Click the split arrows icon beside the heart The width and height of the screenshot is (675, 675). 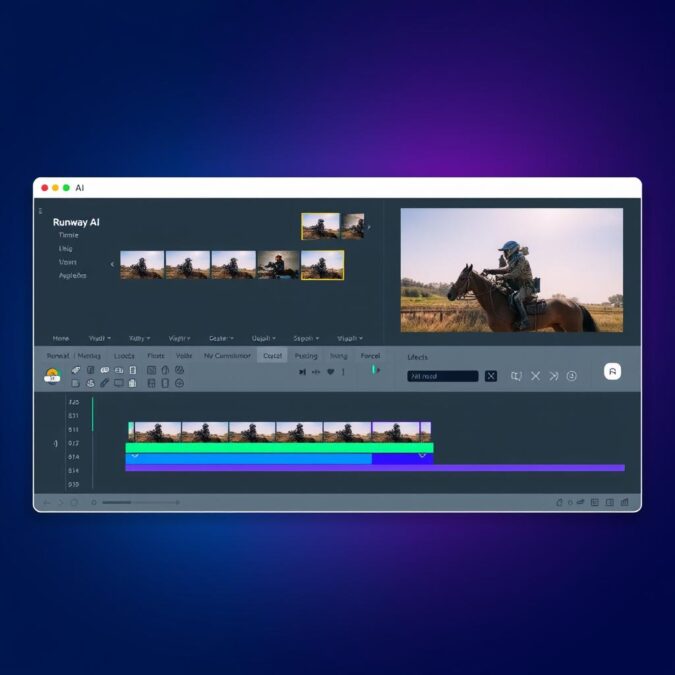[x=316, y=372]
